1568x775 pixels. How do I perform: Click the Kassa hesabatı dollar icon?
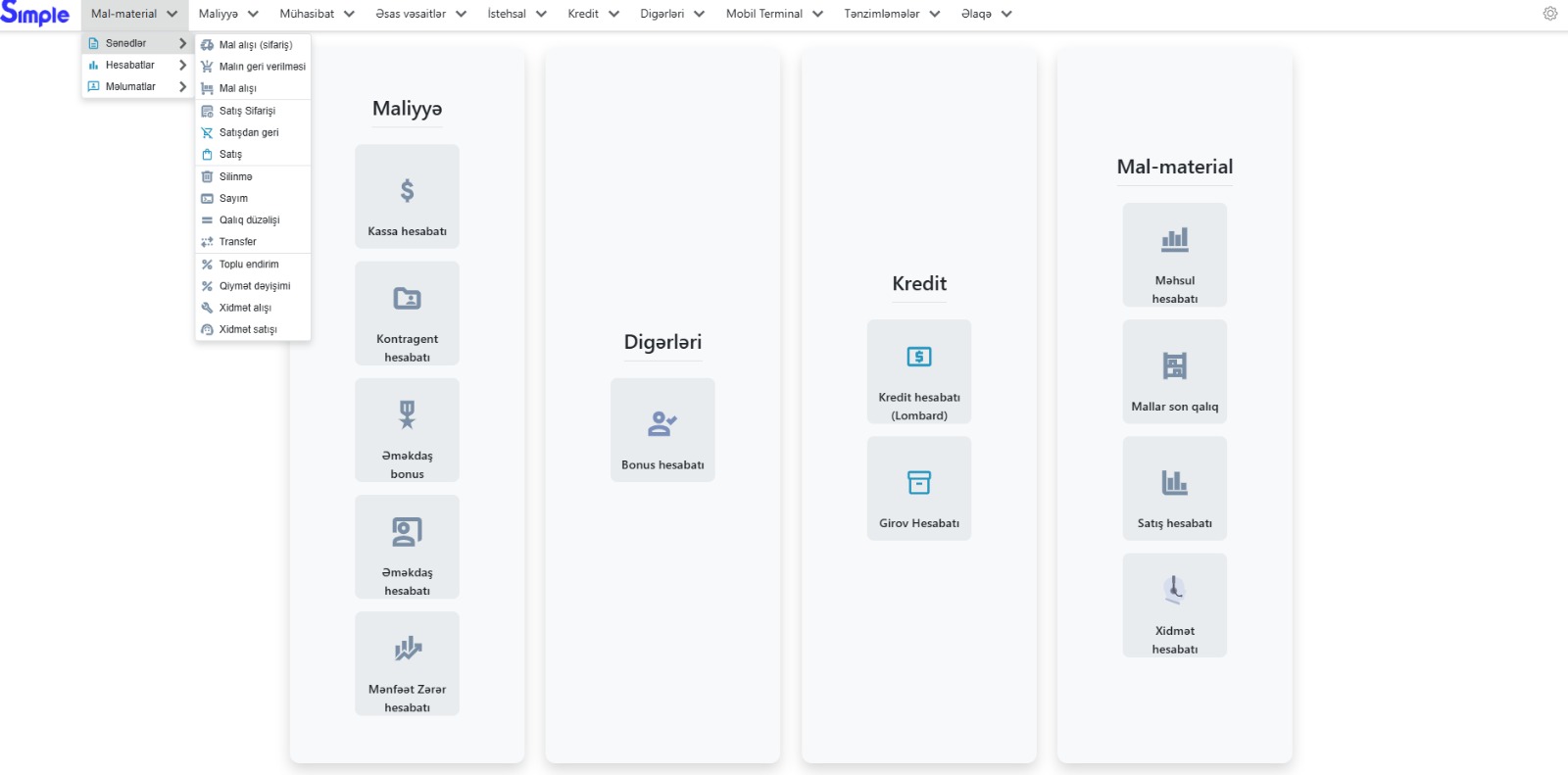pyautogui.click(x=407, y=190)
